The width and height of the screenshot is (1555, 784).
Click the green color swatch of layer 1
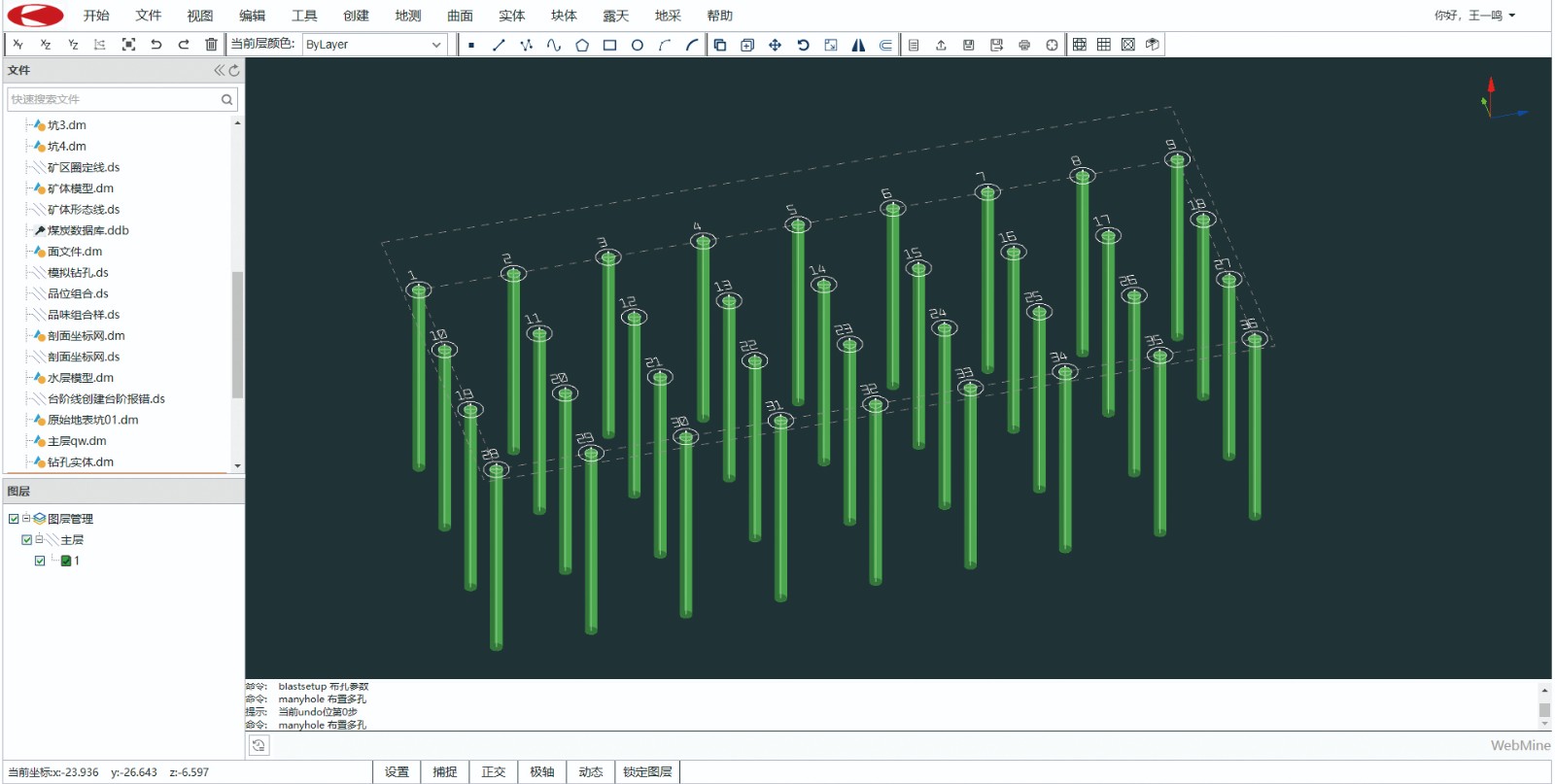tap(66, 561)
